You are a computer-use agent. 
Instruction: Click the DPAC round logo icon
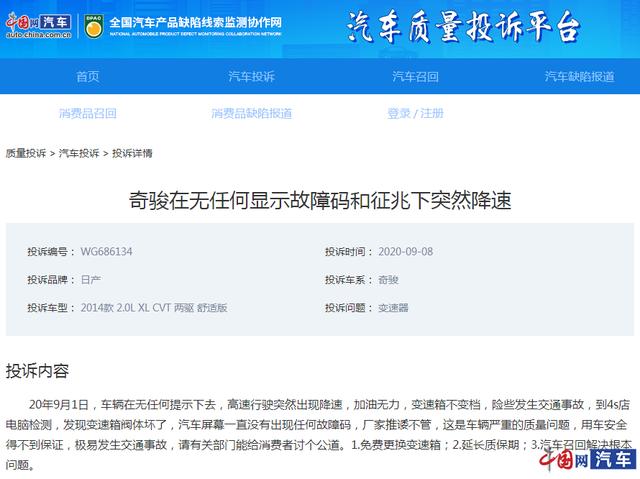tap(93, 26)
